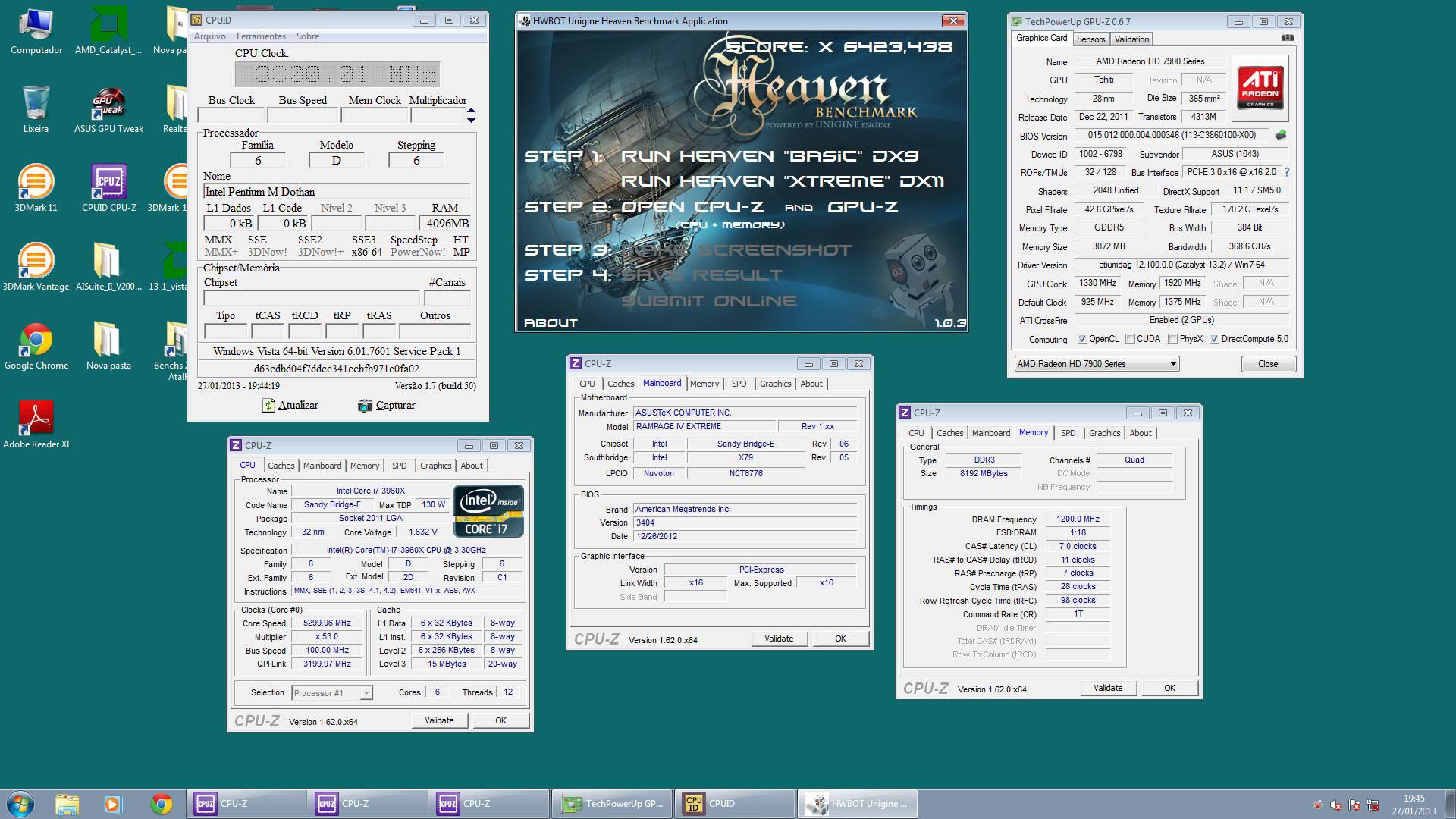Click Close button in GPU-Z
This screenshot has height=819, width=1456.
1268,364
